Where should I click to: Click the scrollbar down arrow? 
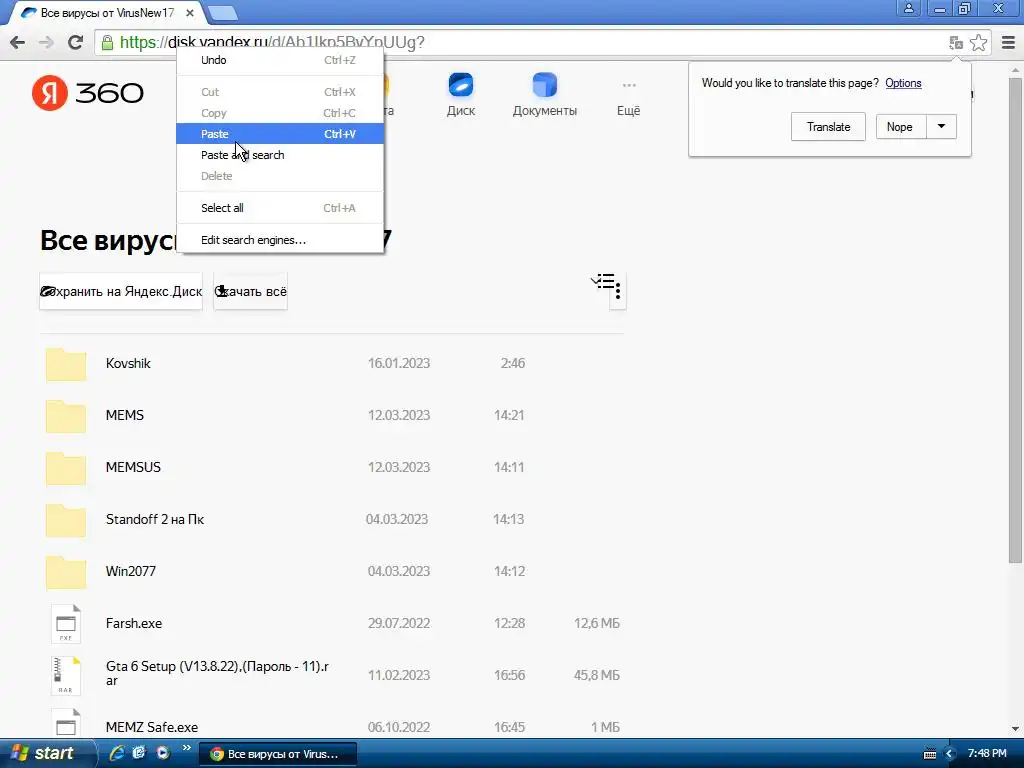pyautogui.click(x=1015, y=729)
